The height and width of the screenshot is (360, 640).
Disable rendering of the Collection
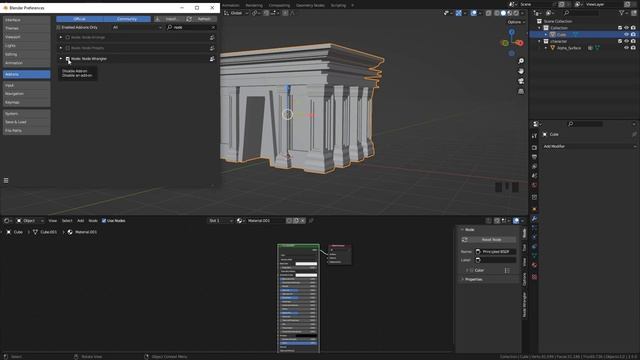coord(633,28)
